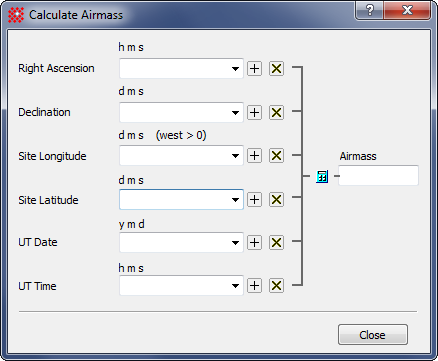Clear the Right Ascension entry with the X icon
The image size is (438, 361).
click(276, 69)
